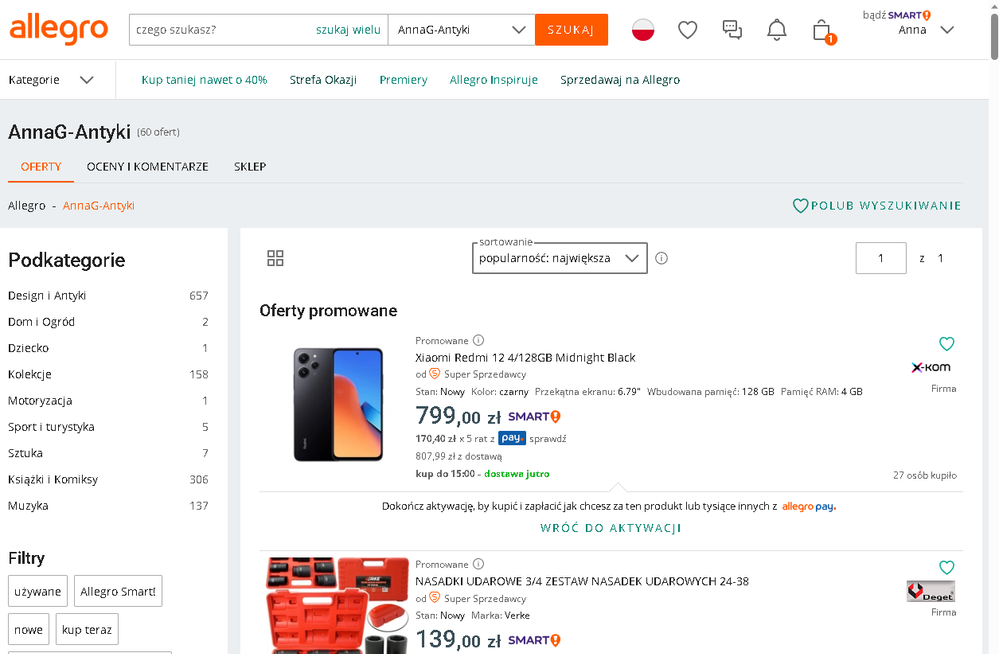Click the sorting info icon
999x654 pixels.
pos(661,258)
